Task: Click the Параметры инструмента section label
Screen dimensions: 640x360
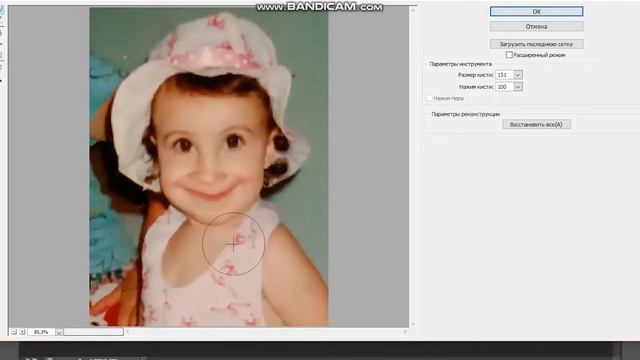Action: click(x=460, y=64)
